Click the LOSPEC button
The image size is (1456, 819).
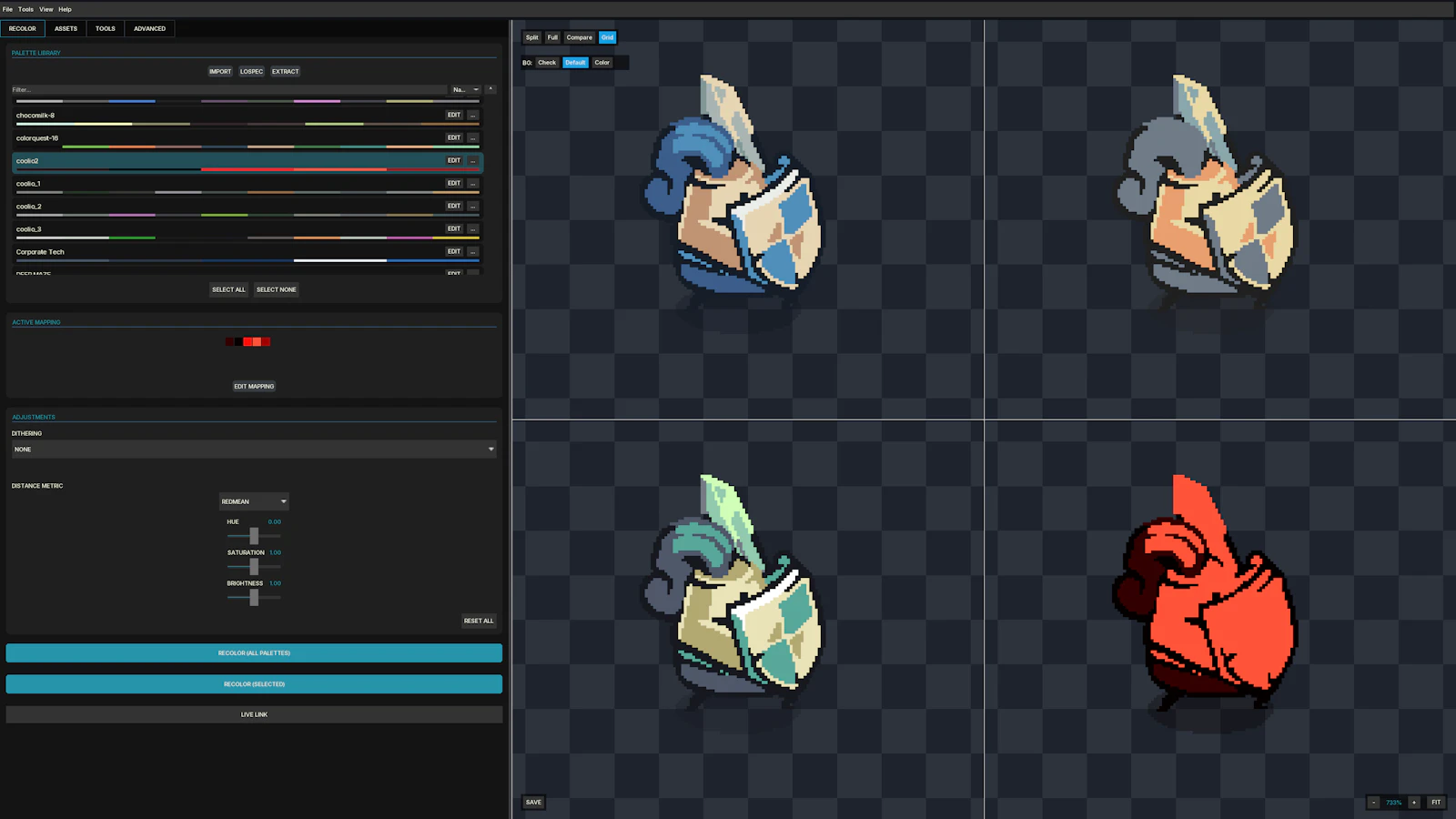click(251, 72)
